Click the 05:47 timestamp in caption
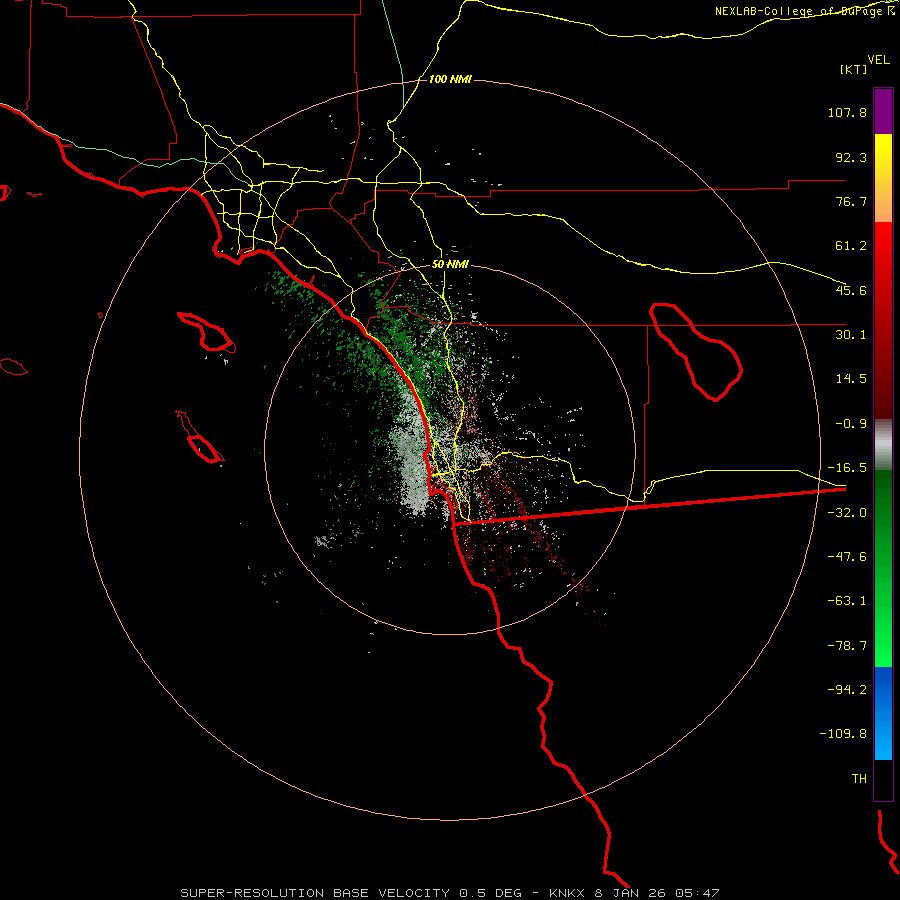Screen dimensions: 900x900 [x=697, y=893]
